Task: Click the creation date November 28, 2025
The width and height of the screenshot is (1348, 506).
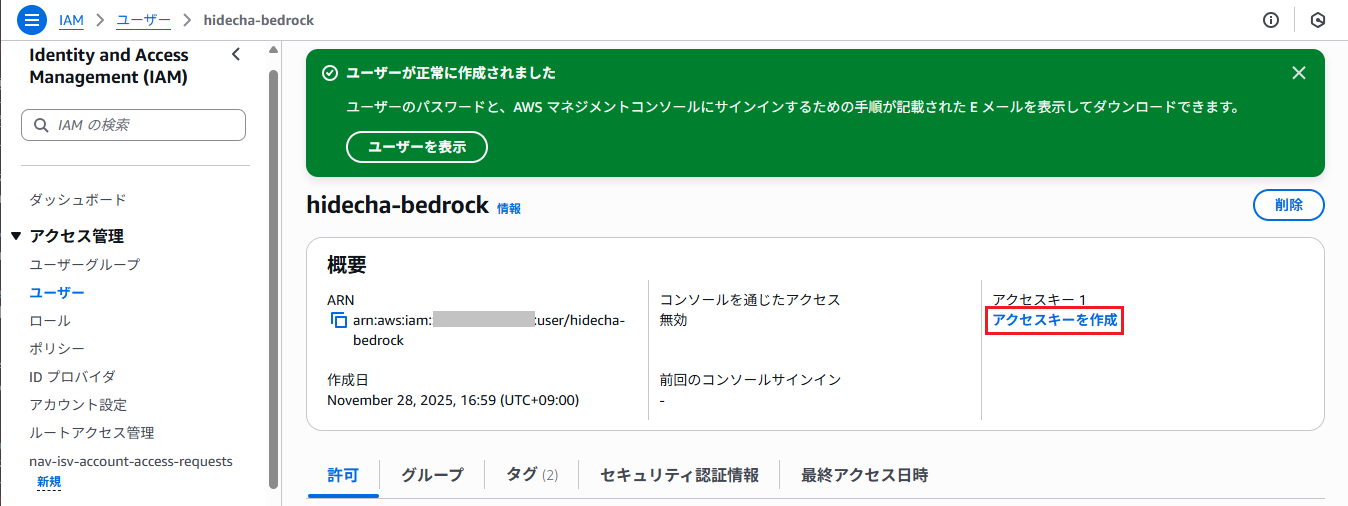Action: point(453,400)
